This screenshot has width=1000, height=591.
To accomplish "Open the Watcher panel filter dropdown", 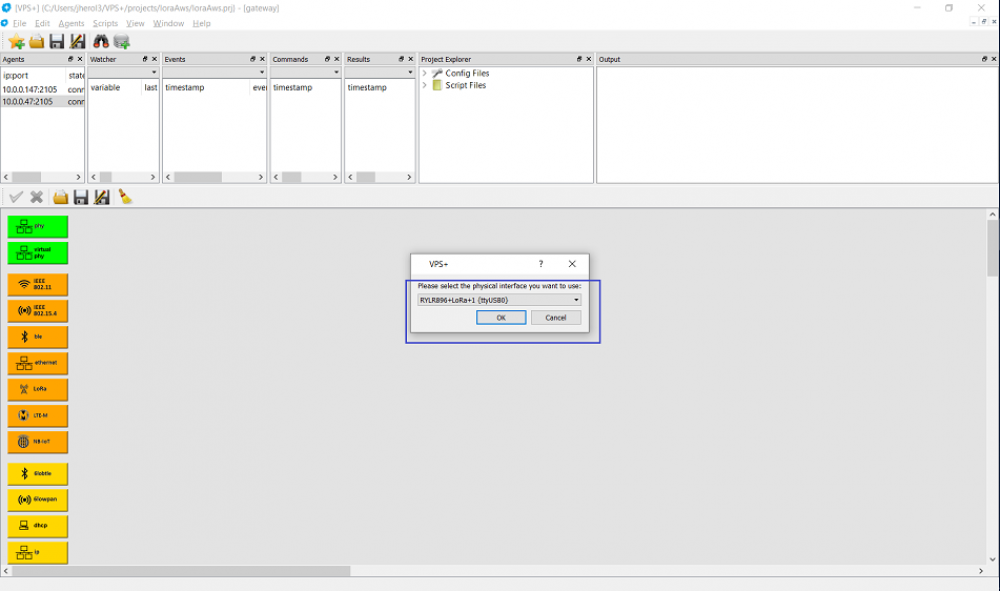I will pos(123,72).
